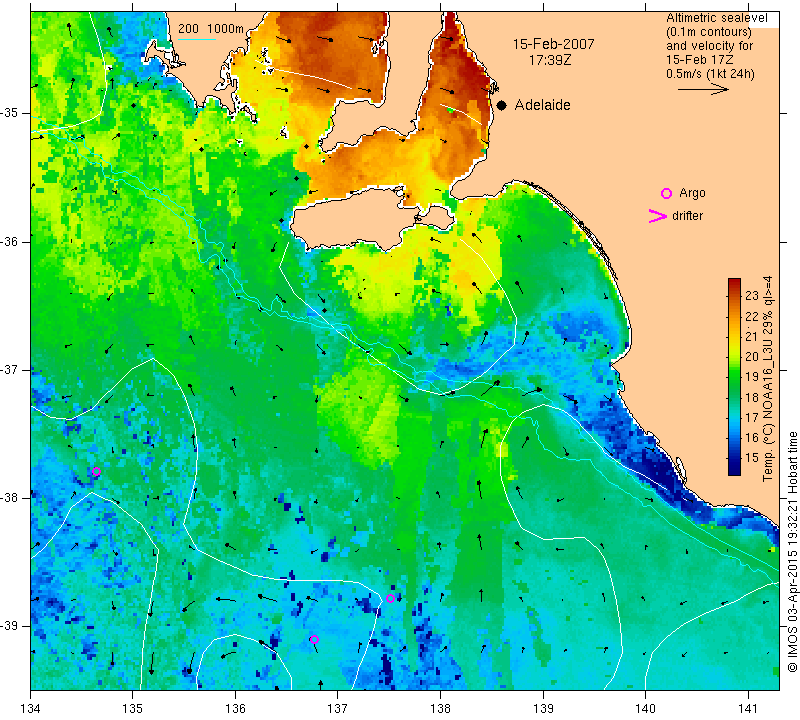Click the '0.5m/s (1kt 24h)' scale text
This screenshot has height=720, width=800.
710,74
